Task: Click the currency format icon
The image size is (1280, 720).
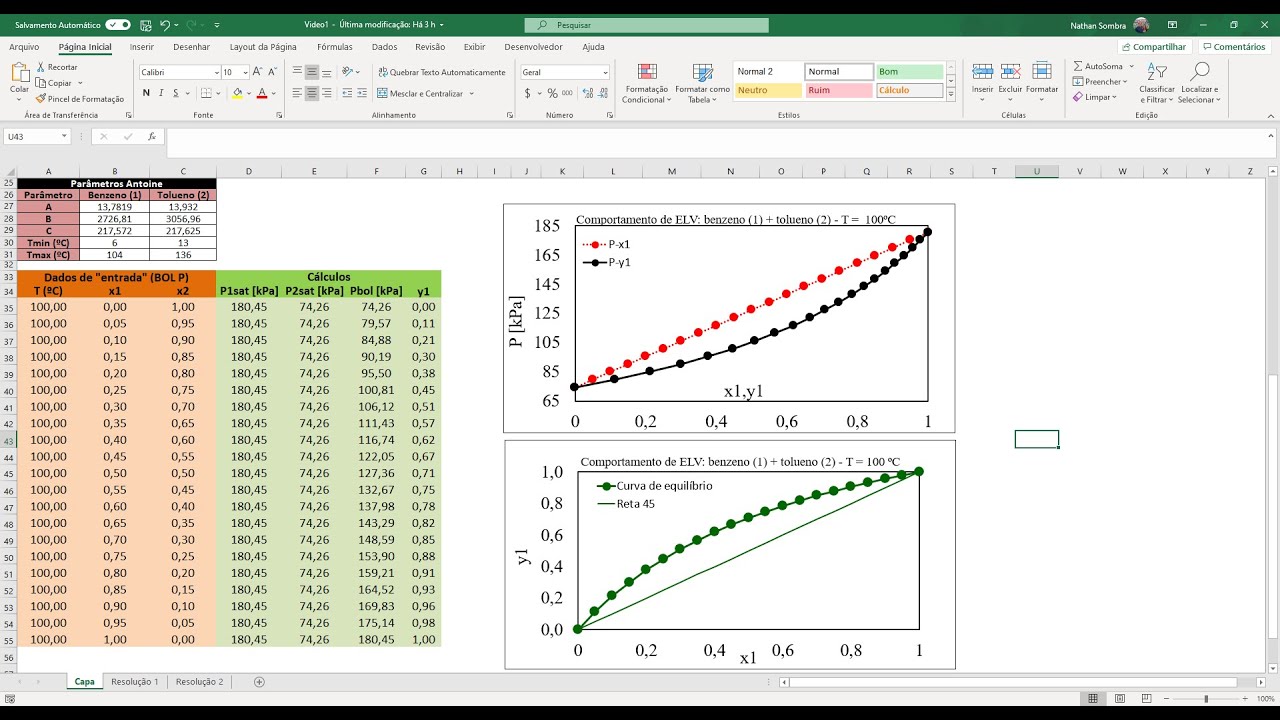Action: (527, 93)
